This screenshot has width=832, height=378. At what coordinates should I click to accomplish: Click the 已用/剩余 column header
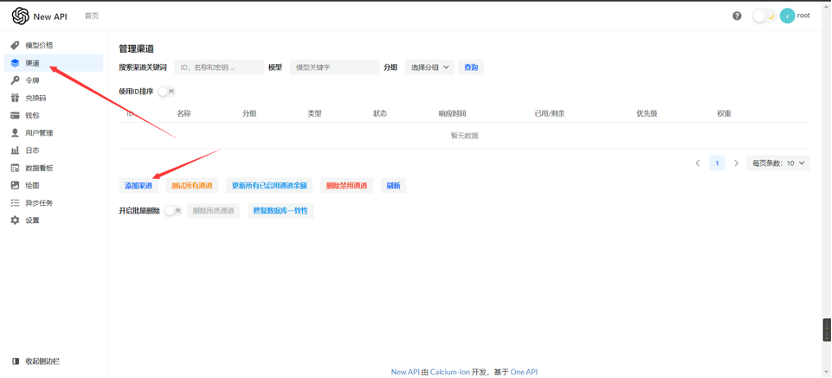point(550,114)
